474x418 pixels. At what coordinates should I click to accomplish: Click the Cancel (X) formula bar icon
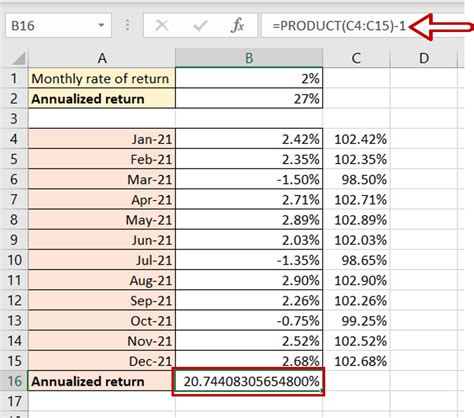[x=162, y=25]
